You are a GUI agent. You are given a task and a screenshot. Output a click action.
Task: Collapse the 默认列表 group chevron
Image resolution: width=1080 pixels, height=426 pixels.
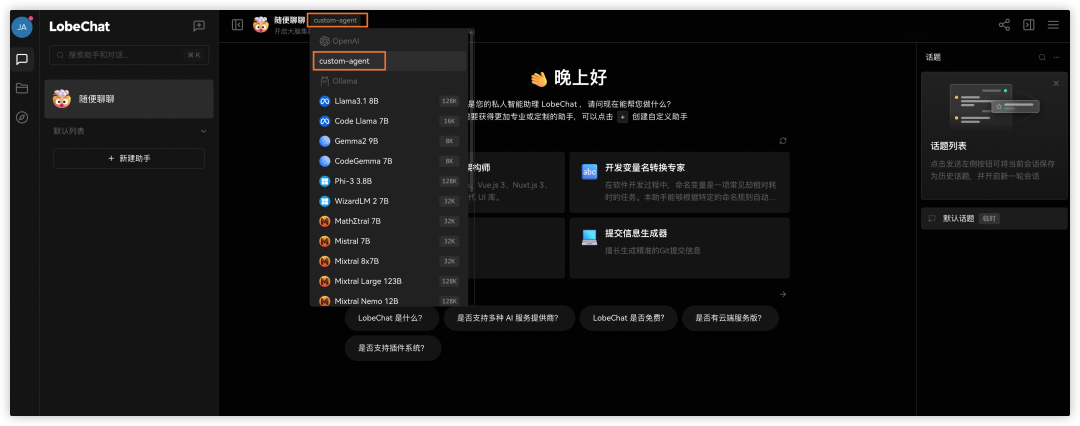click(203, 131)
